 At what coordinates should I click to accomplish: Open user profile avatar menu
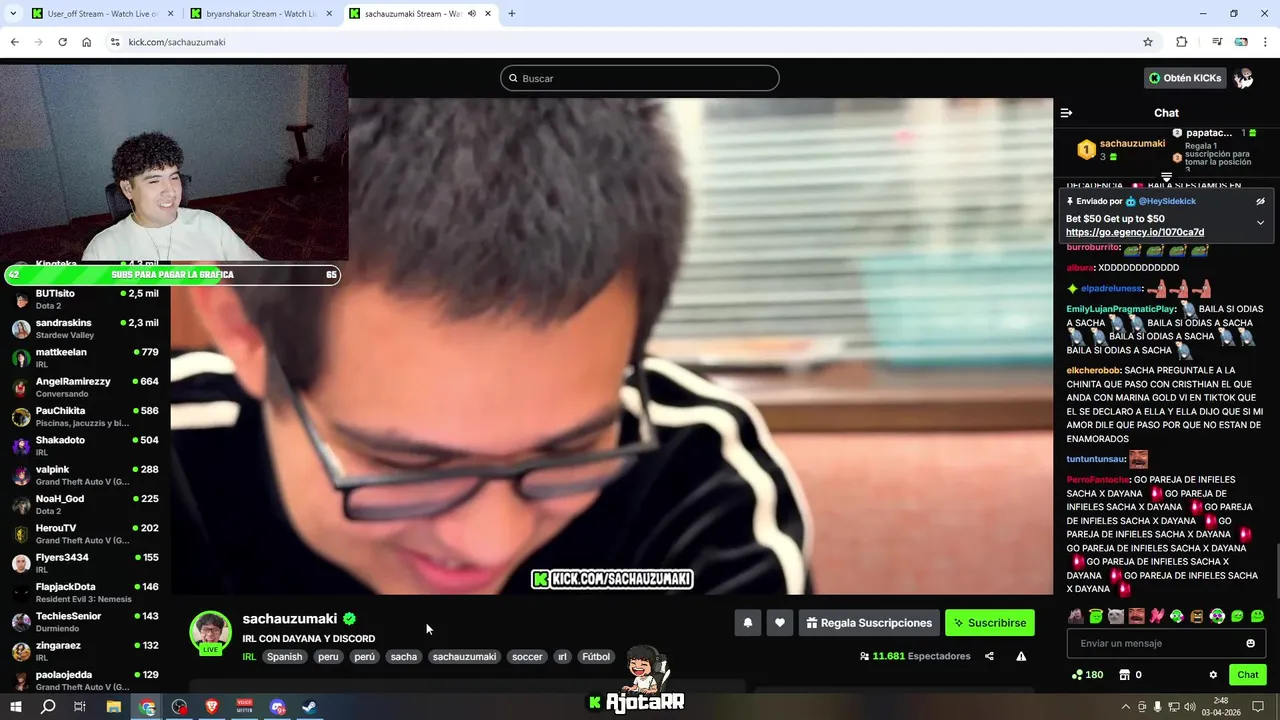point(1244,78)
